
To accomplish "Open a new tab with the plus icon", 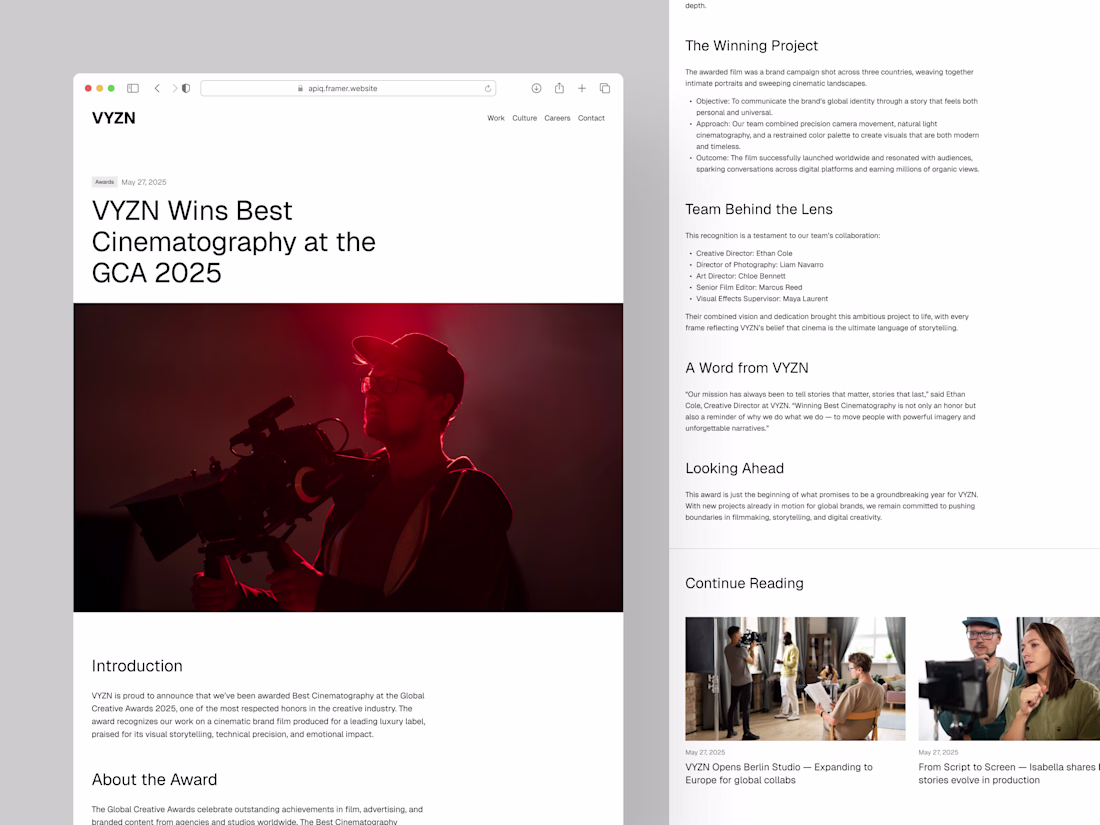I will pos(582,88).
